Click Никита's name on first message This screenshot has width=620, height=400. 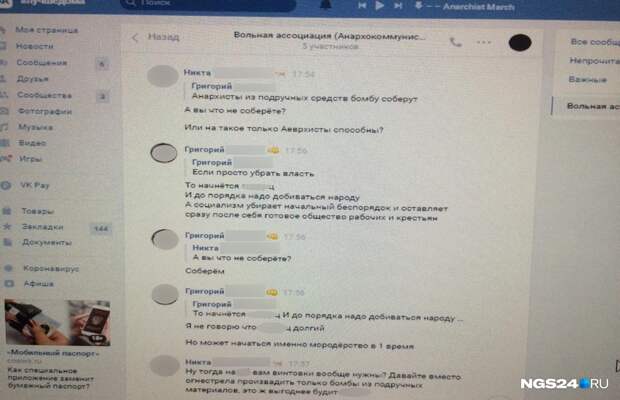tap(197, 72)
